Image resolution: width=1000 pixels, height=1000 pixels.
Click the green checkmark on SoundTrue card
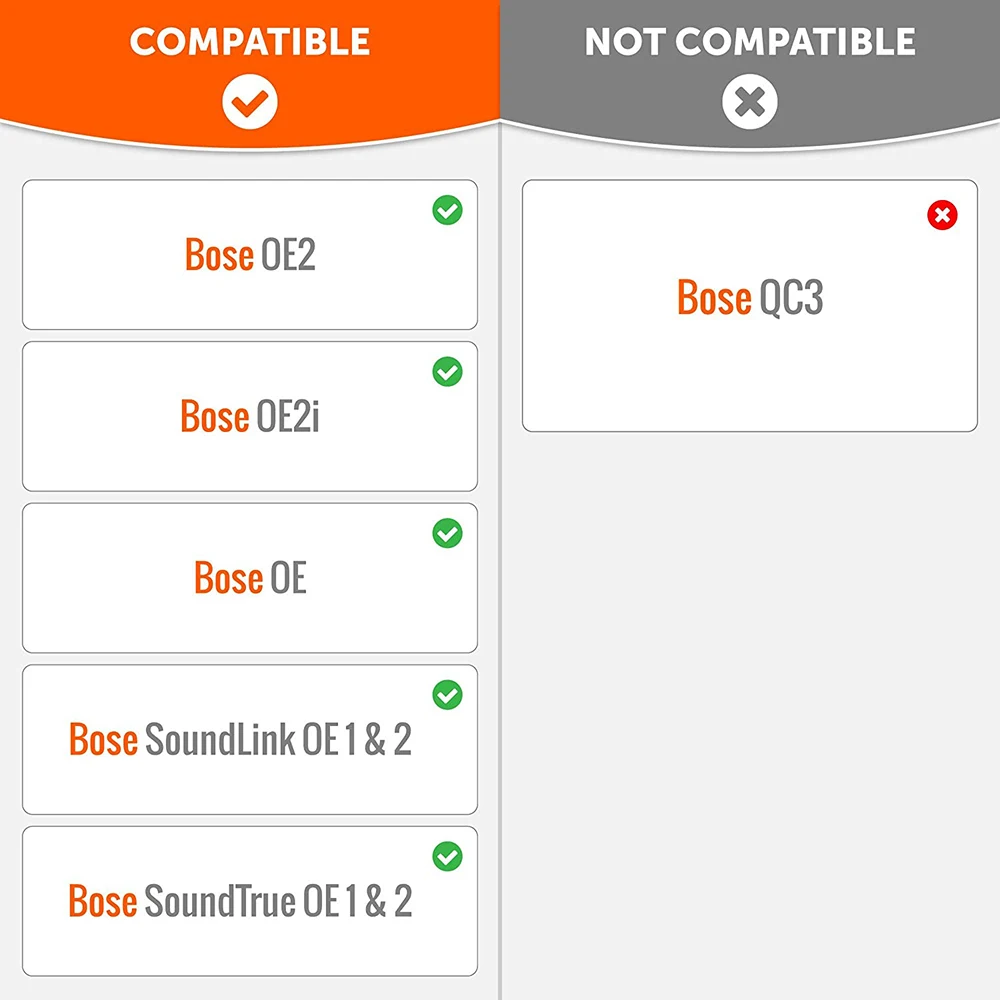tap(447, 856)
